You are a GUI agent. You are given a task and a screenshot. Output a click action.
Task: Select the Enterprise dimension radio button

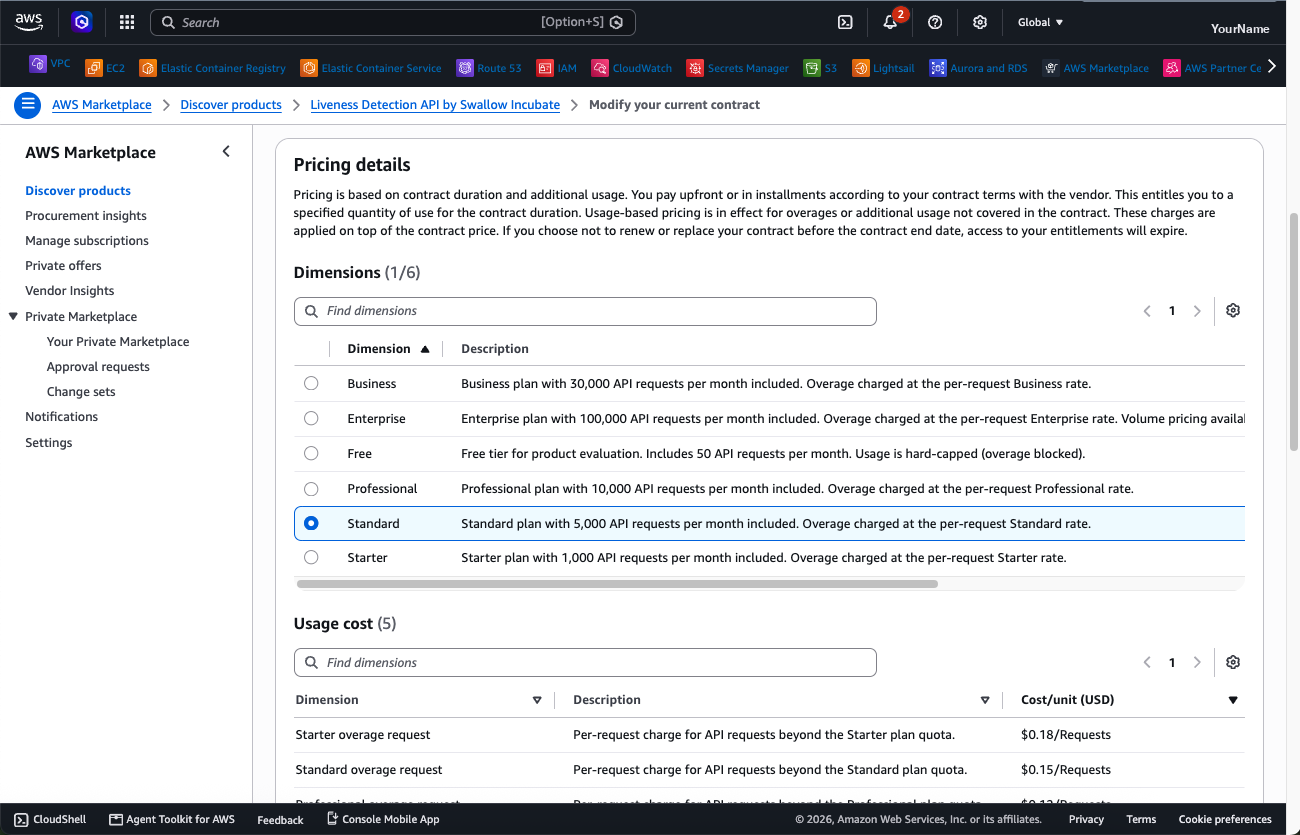[311, 419]
